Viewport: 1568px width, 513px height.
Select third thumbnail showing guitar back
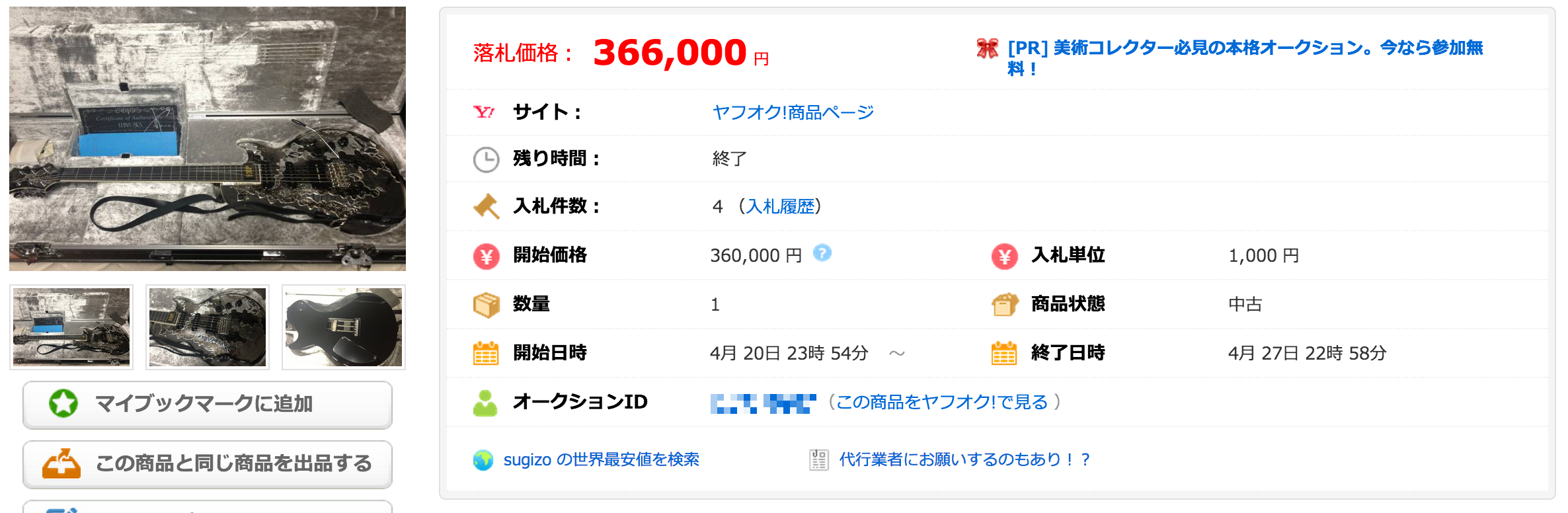(x=343, y=327)
